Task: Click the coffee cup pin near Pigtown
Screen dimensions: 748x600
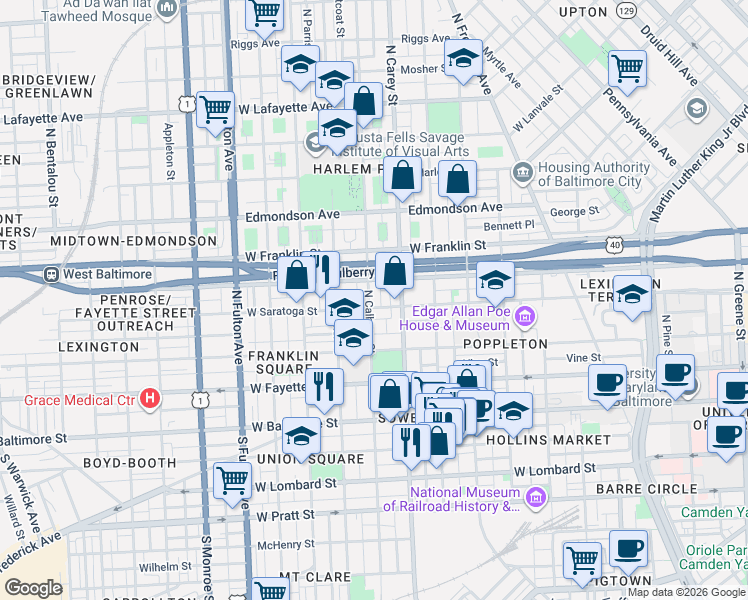Action: pyautogui.click(x=628, y=552)
